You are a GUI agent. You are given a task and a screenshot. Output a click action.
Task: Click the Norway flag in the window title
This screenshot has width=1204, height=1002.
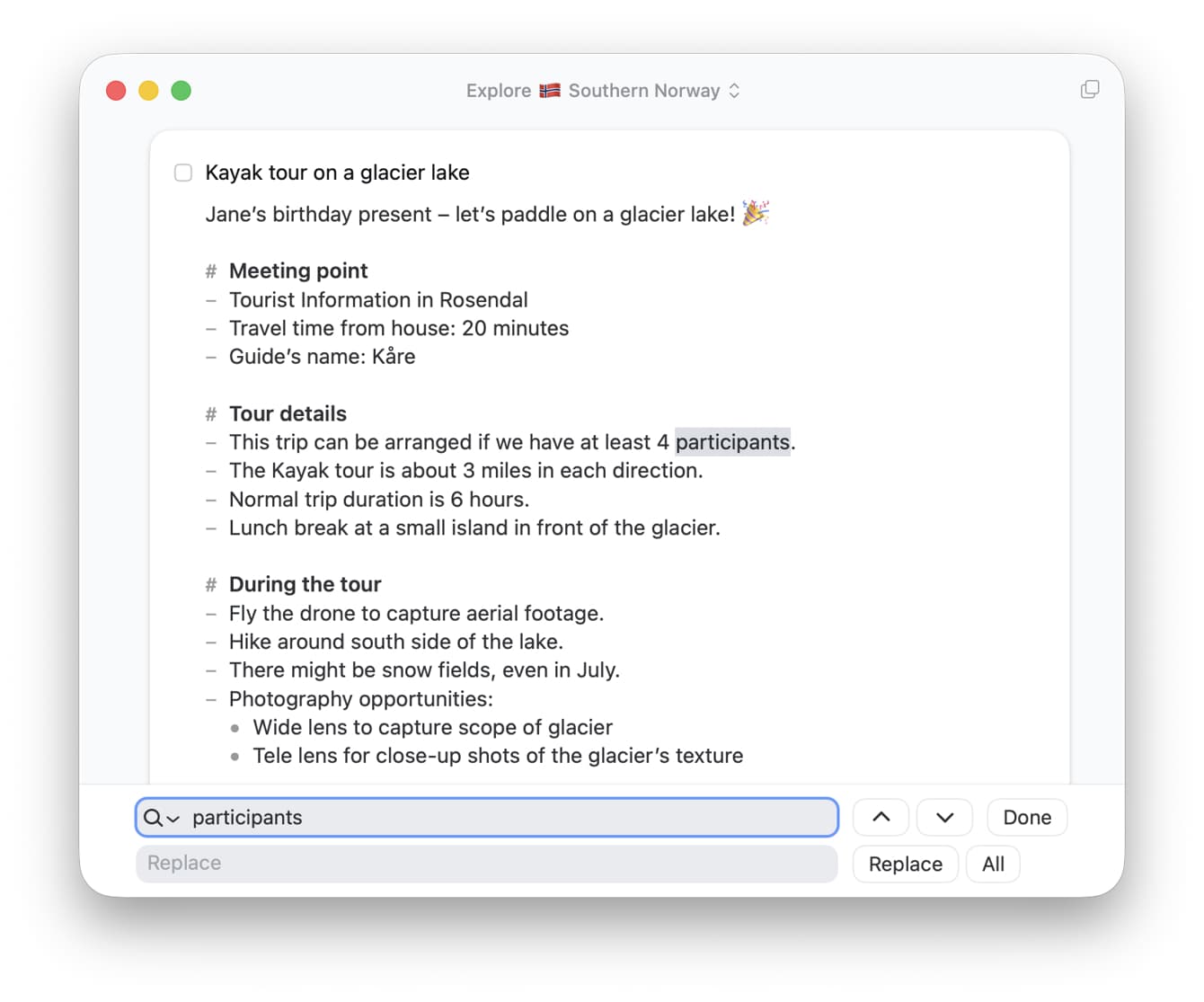click(550, 91)
